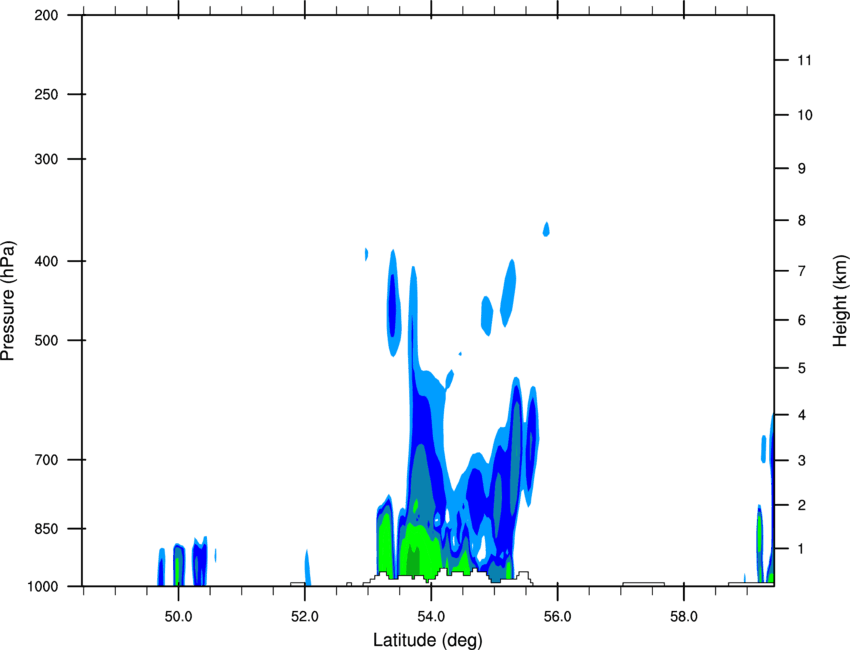Pick the 4 km height label
850x650 pixels.
[x=802, y=415]
